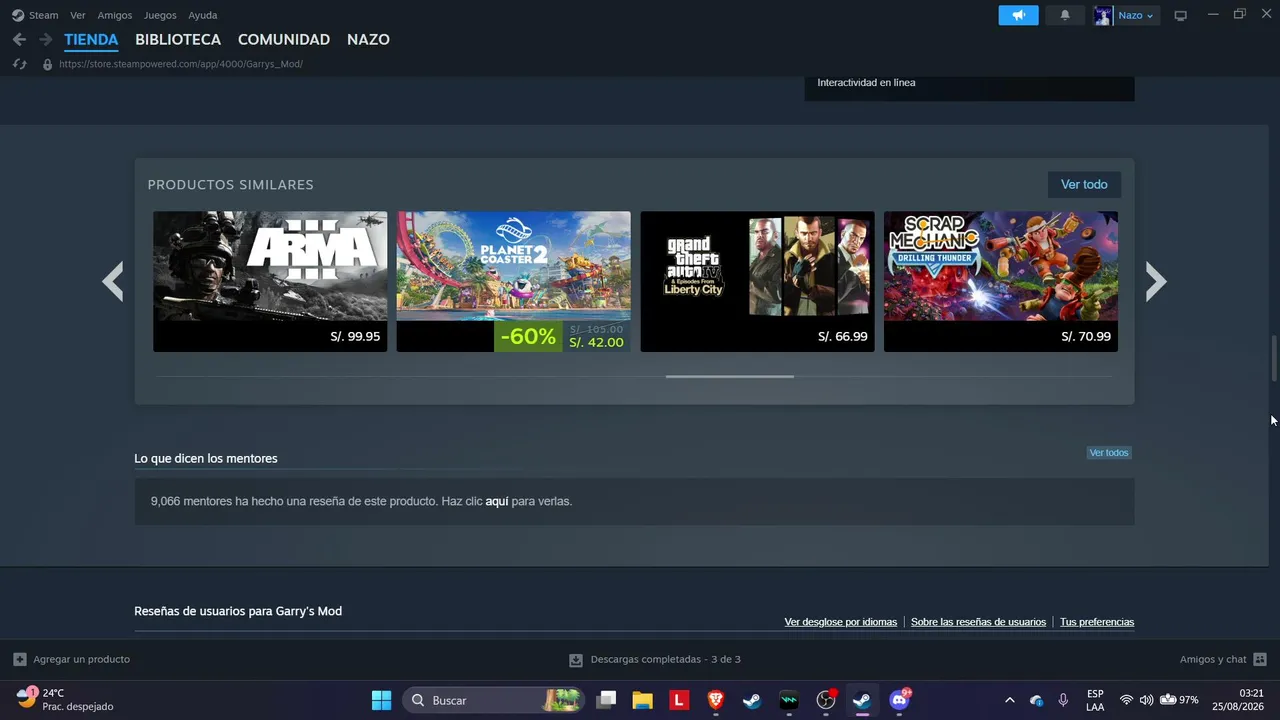Screen dimensions: 1280x720
Task: Click the Agregar un producto plus icon
Action: [x=20, y=659]
